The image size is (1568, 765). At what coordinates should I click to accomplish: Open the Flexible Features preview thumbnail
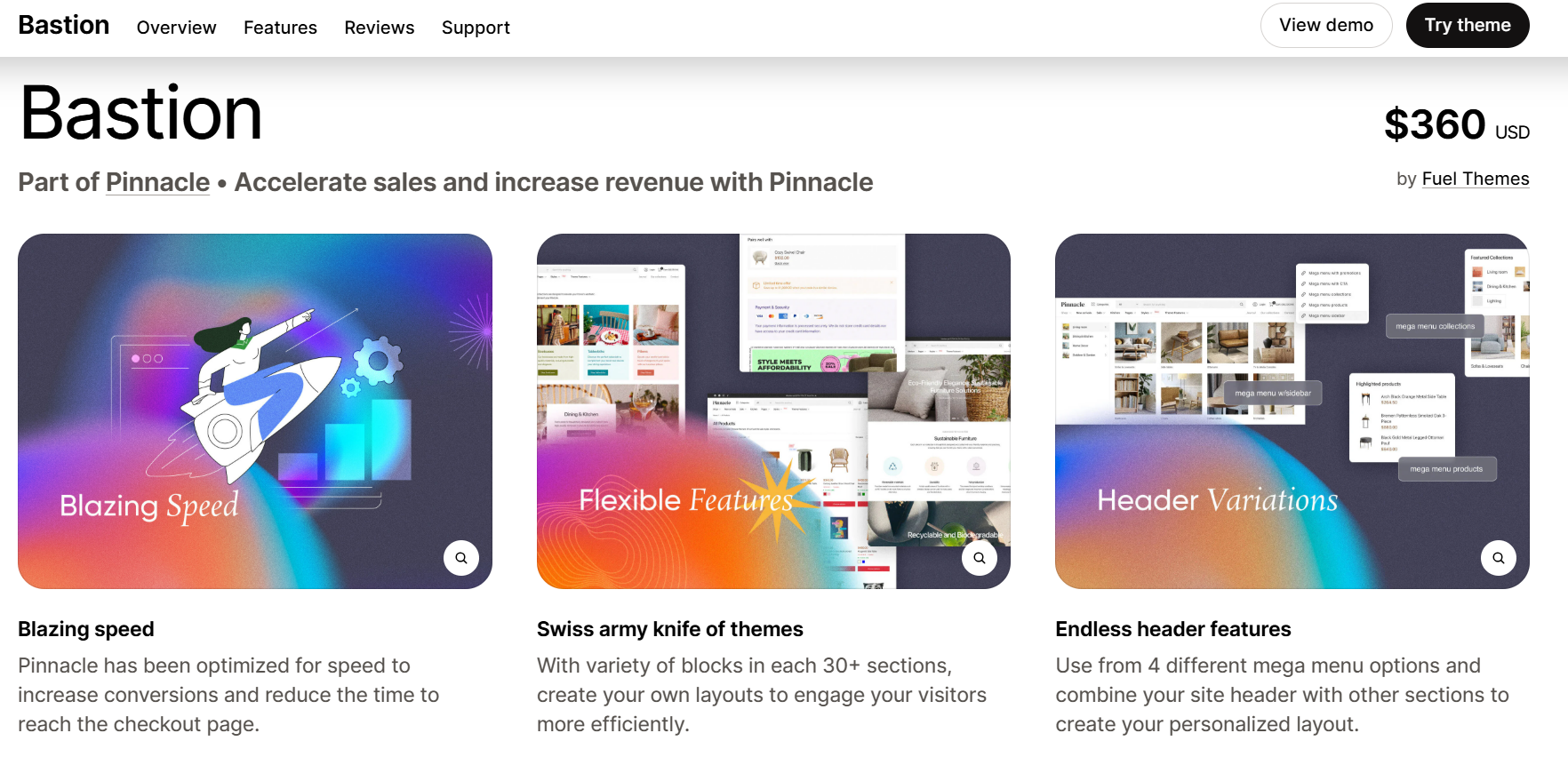(773, 411)
